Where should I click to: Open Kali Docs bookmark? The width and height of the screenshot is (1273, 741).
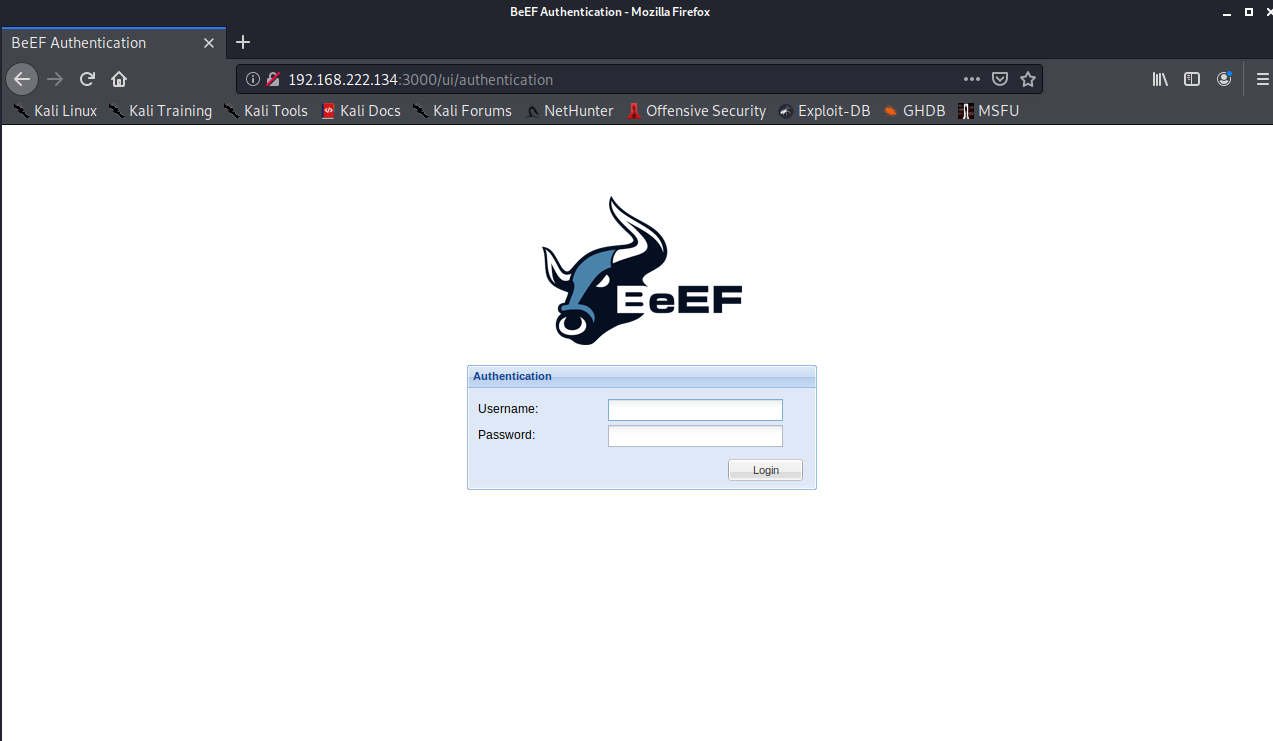[361, 111]
